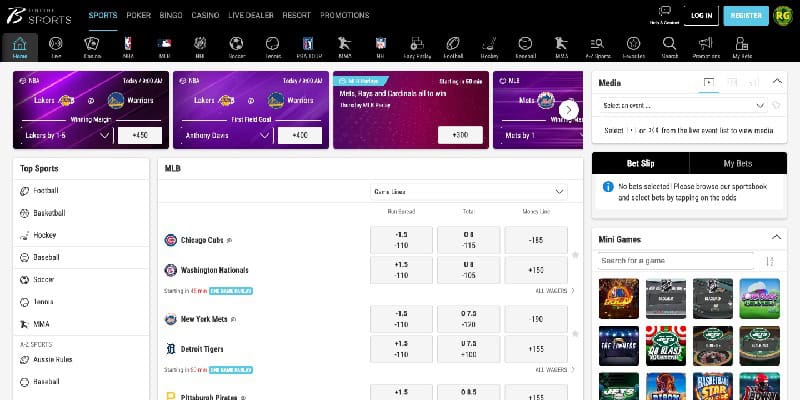800x400 pixels.
Task: Expand All Wagers for Mets vs Tigers
Action: (555, 370)
